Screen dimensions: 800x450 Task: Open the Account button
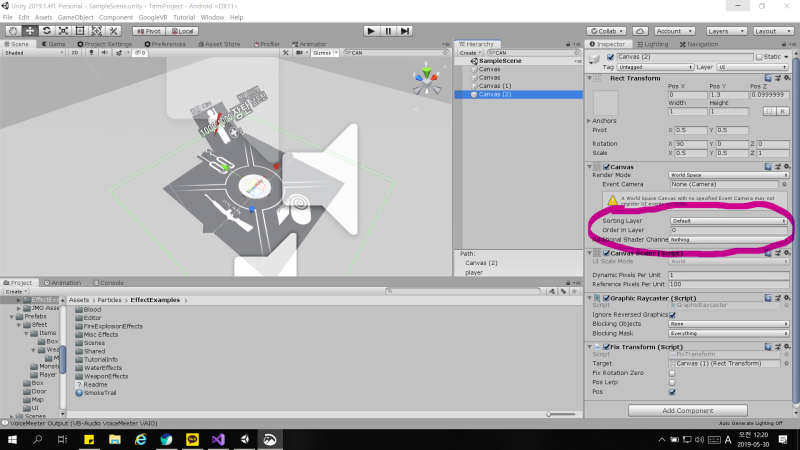pos(674,31)
